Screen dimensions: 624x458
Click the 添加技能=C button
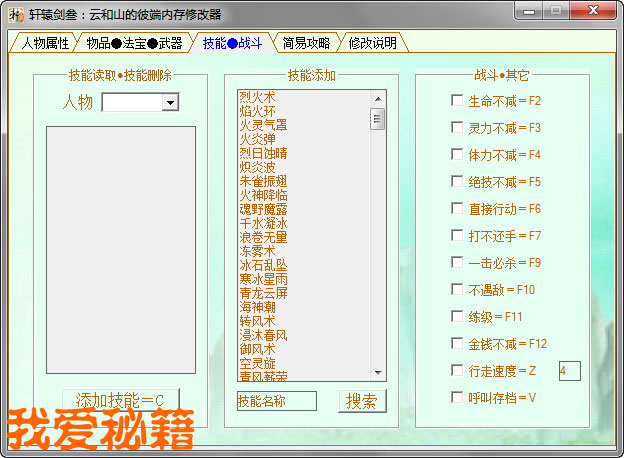120,401
